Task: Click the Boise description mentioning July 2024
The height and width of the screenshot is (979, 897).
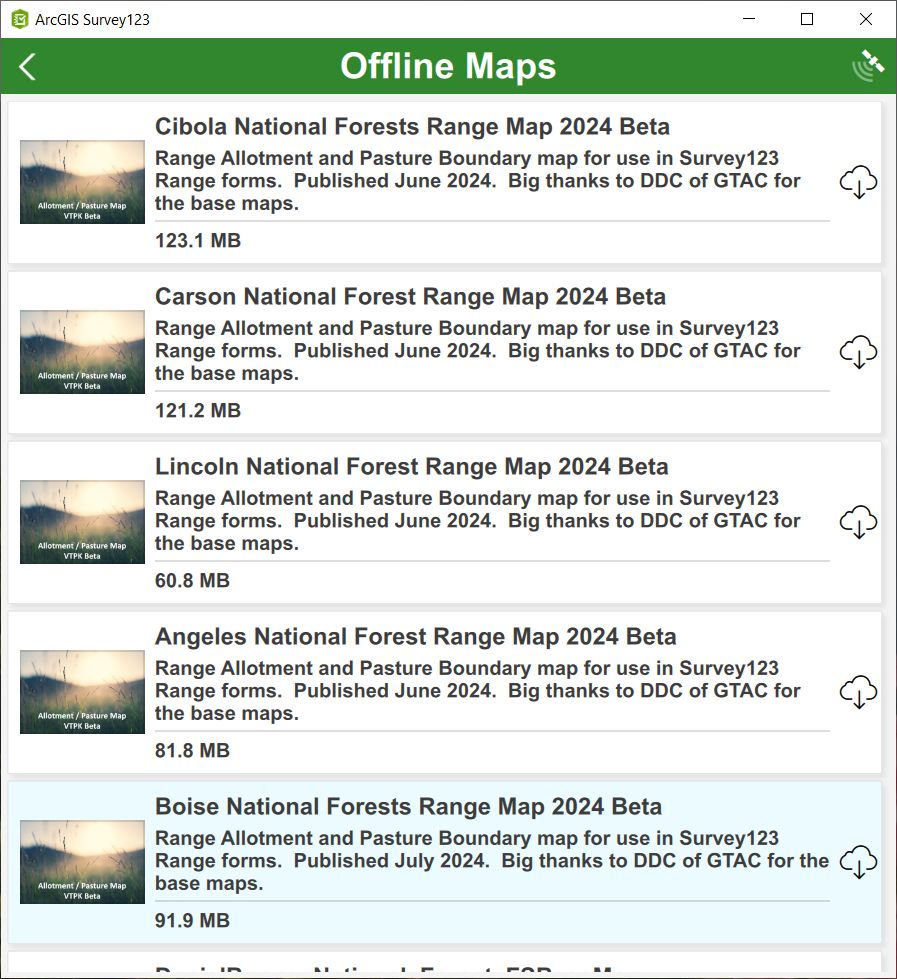Action: (x=492, y=861)
